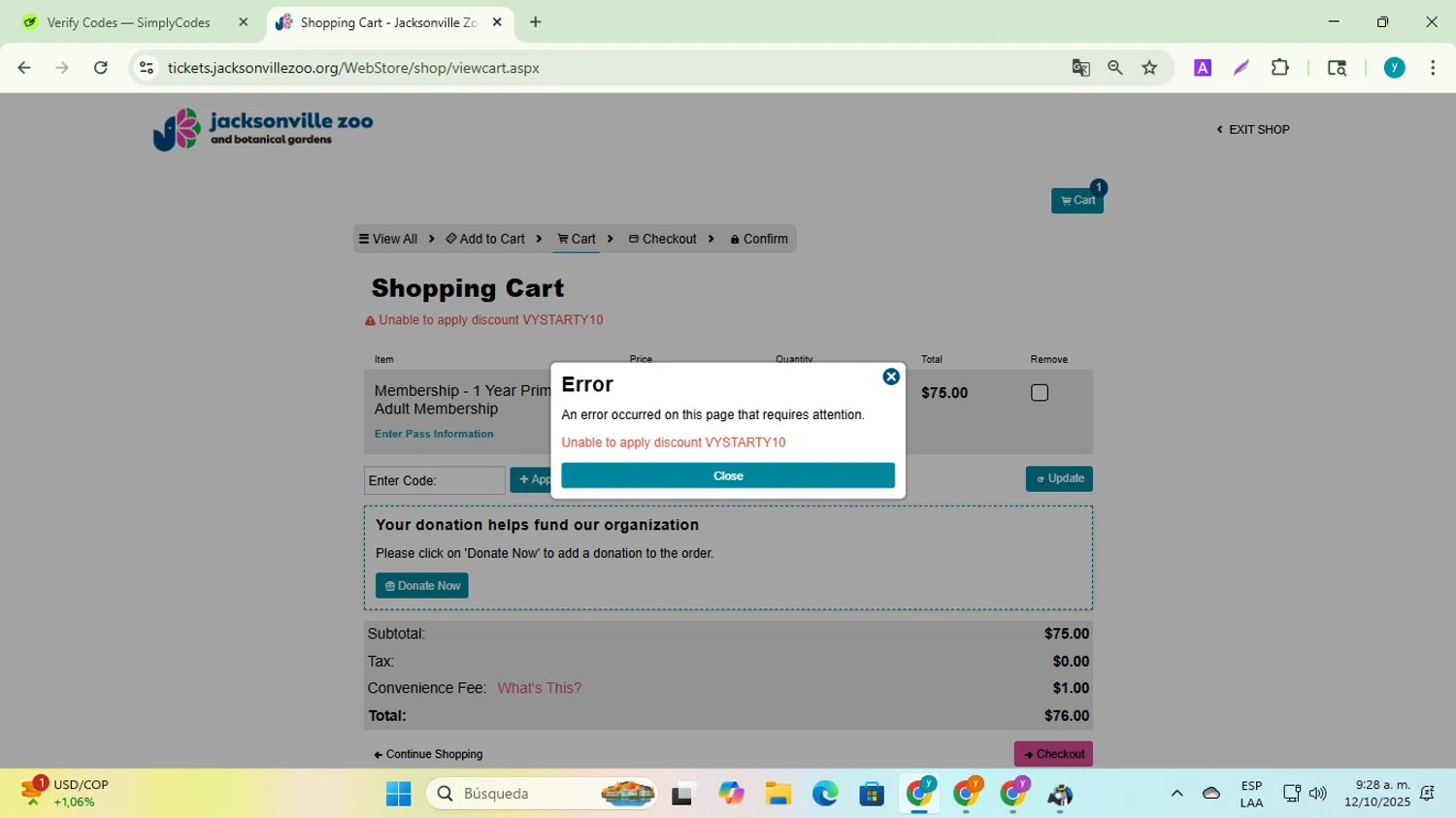The width and height of the screenshot is (1456, 818).
Task: Open the What's This? convenience fee link
Action: [x=540, y=688]
